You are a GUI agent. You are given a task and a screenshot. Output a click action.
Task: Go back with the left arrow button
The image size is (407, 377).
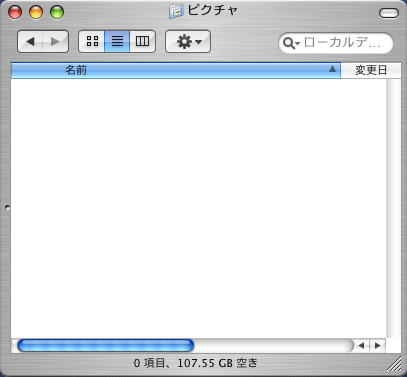point(30,41)
